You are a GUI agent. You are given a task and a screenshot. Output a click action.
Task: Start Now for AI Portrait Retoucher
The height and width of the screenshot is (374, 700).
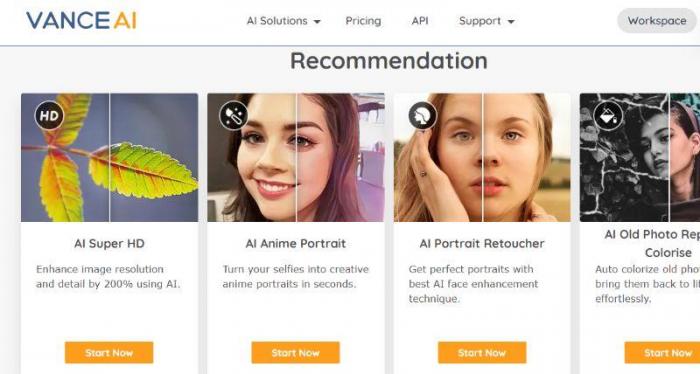(x=482, y=353)
